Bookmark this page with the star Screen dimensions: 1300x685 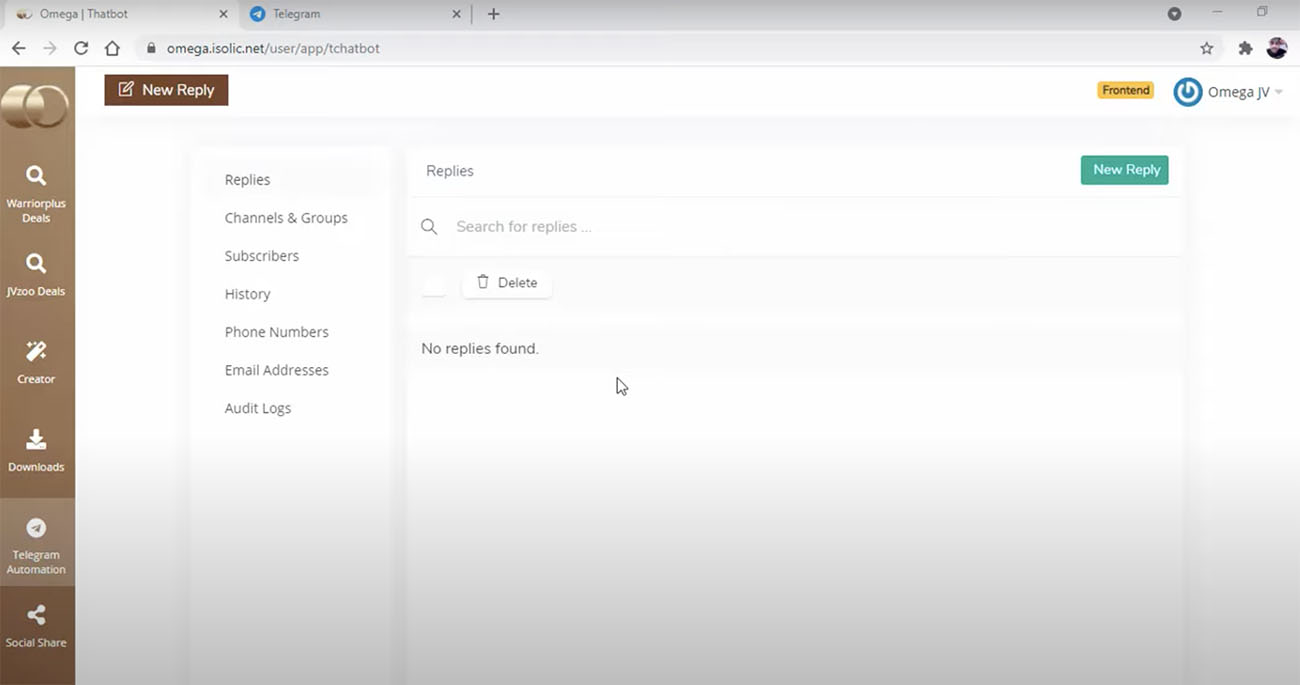[1207, 48]
